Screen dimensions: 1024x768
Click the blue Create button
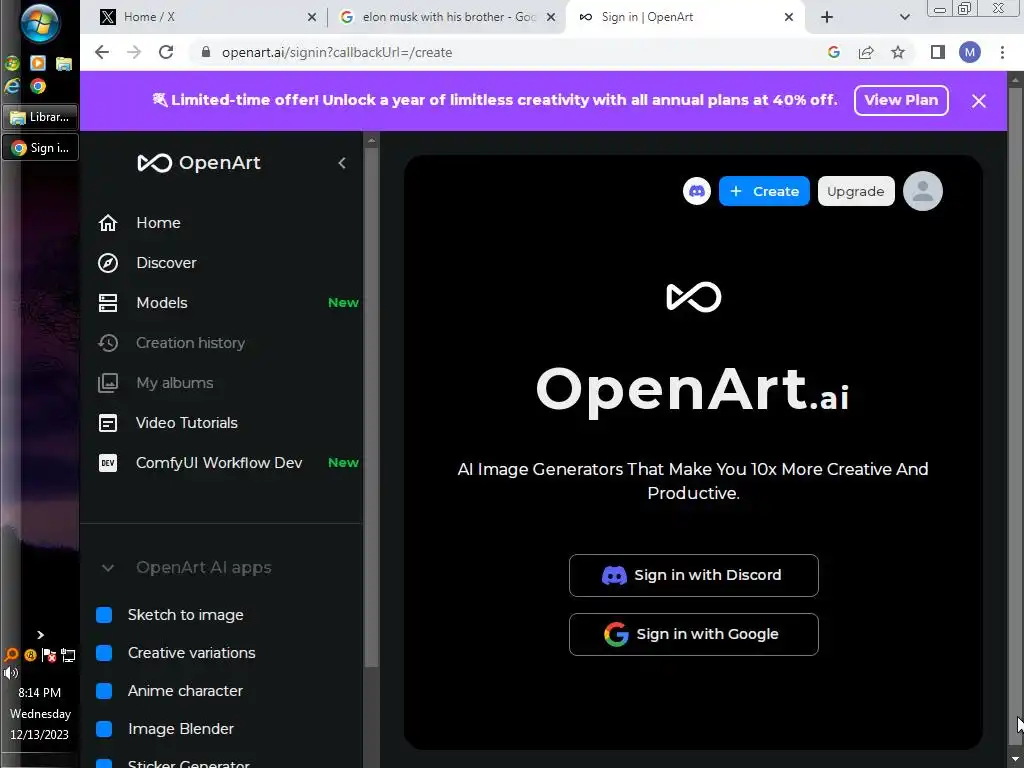(x=764, y=191)
